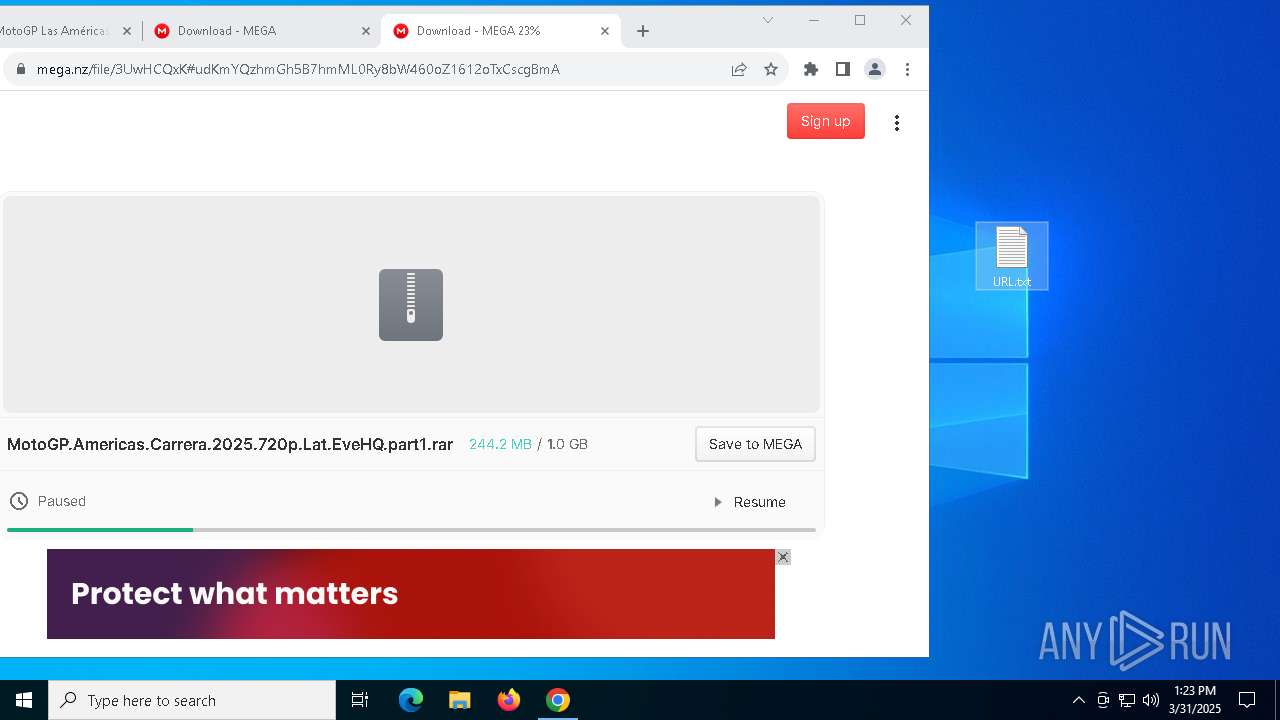1280x720 pixels.
Task: Open the notification center icon
Action: [x=1247, y=700]
